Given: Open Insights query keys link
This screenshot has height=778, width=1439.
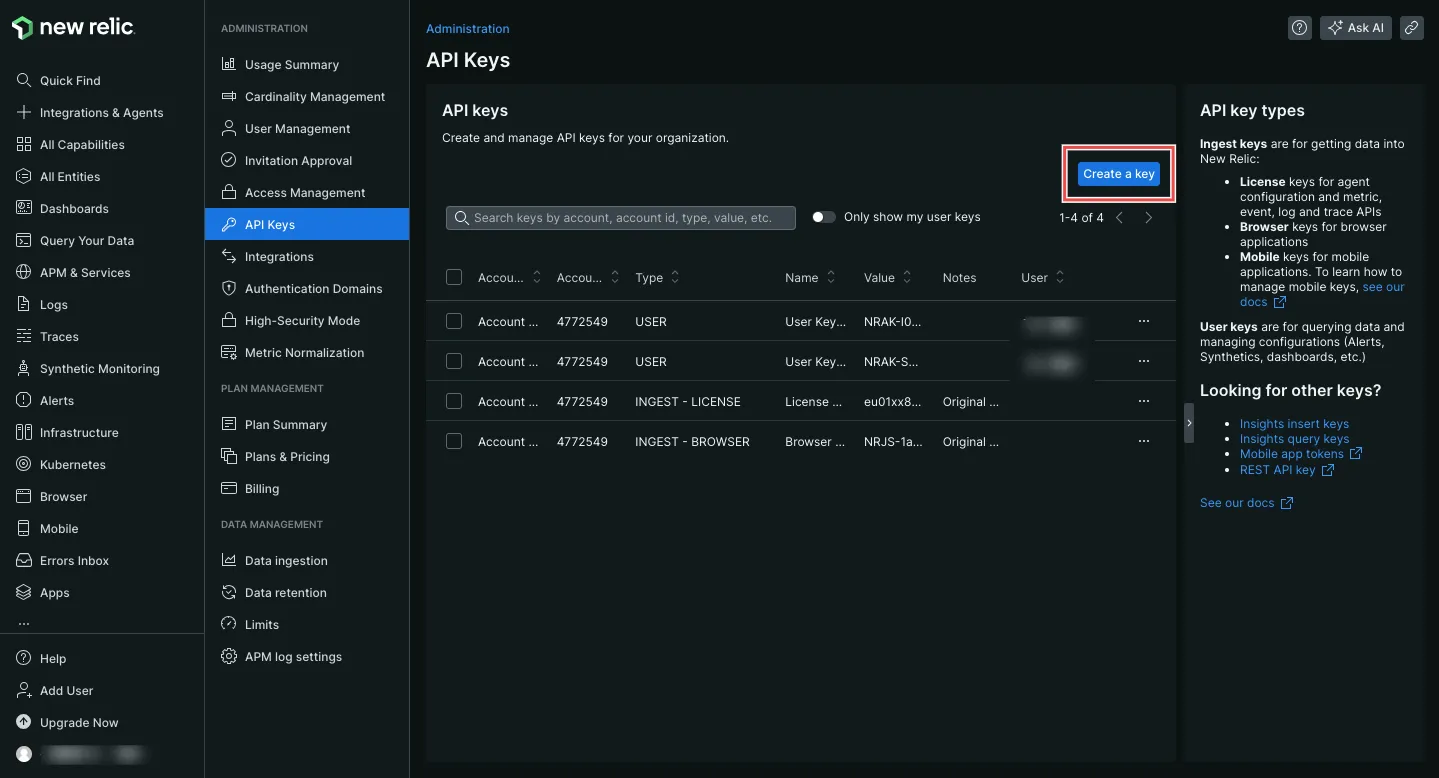Looking at the screenshot, I should (x=1294, y=439).
